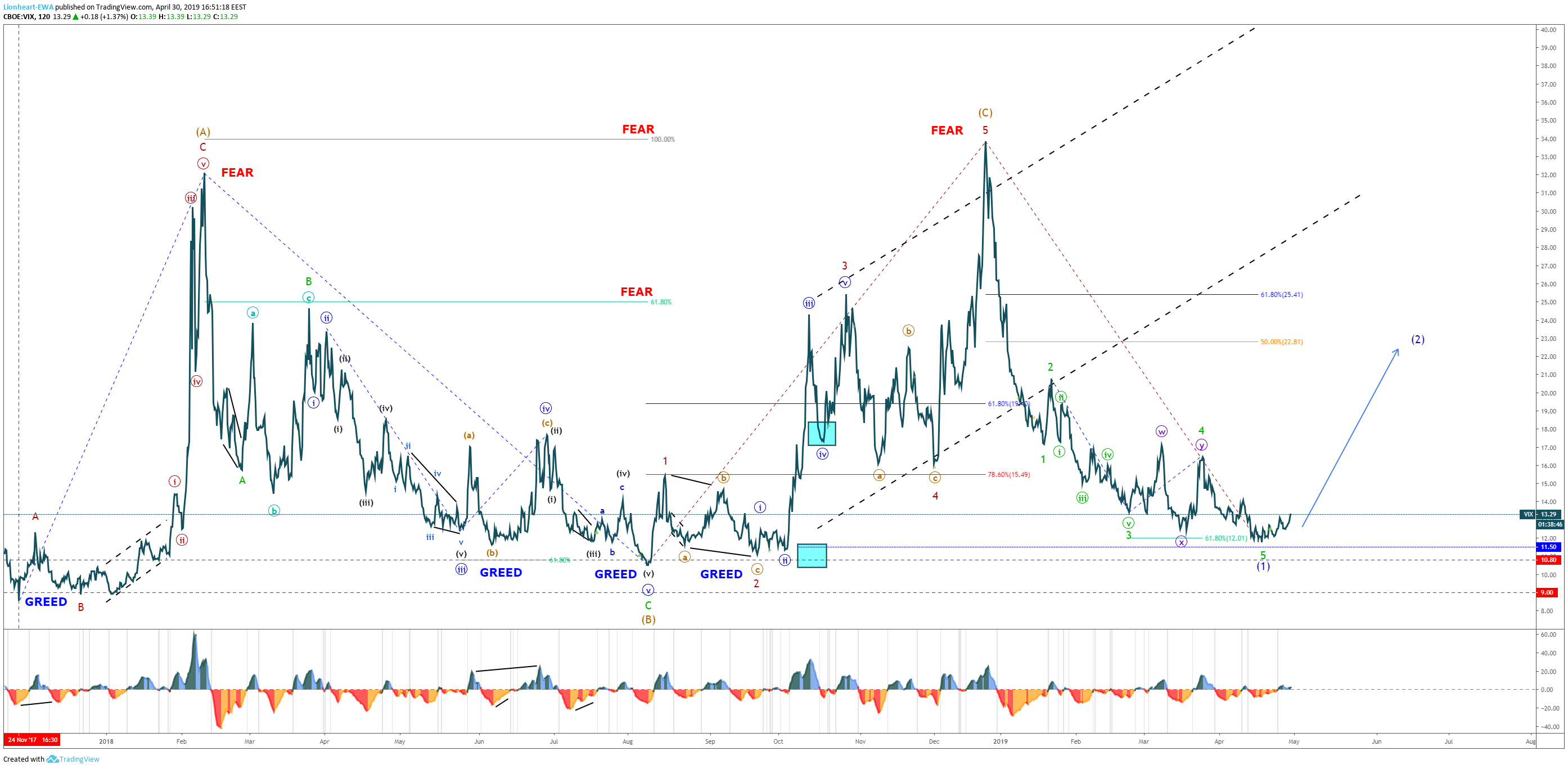Click "60.00" on the indicator axis
The height and width of the screenshot is (769, 1568).
click(1548, 635)
